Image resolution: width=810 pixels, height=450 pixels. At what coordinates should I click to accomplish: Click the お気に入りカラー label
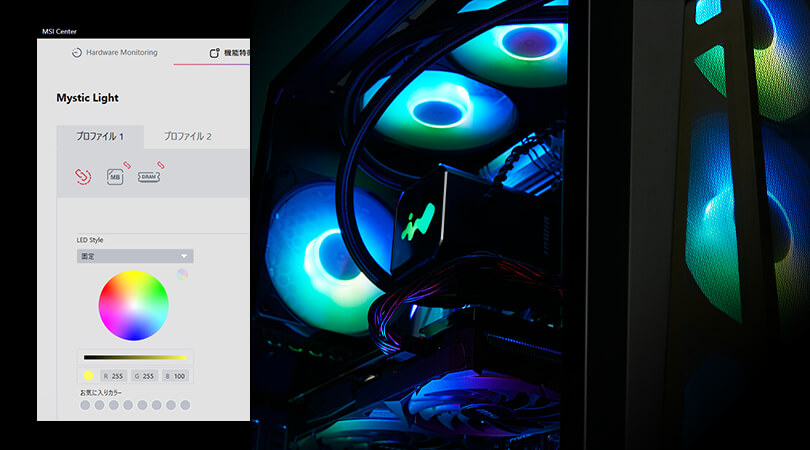101,393
